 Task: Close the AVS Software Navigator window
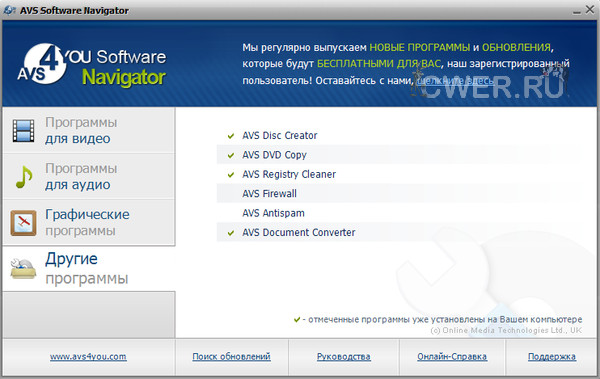(x=590, y=10)
